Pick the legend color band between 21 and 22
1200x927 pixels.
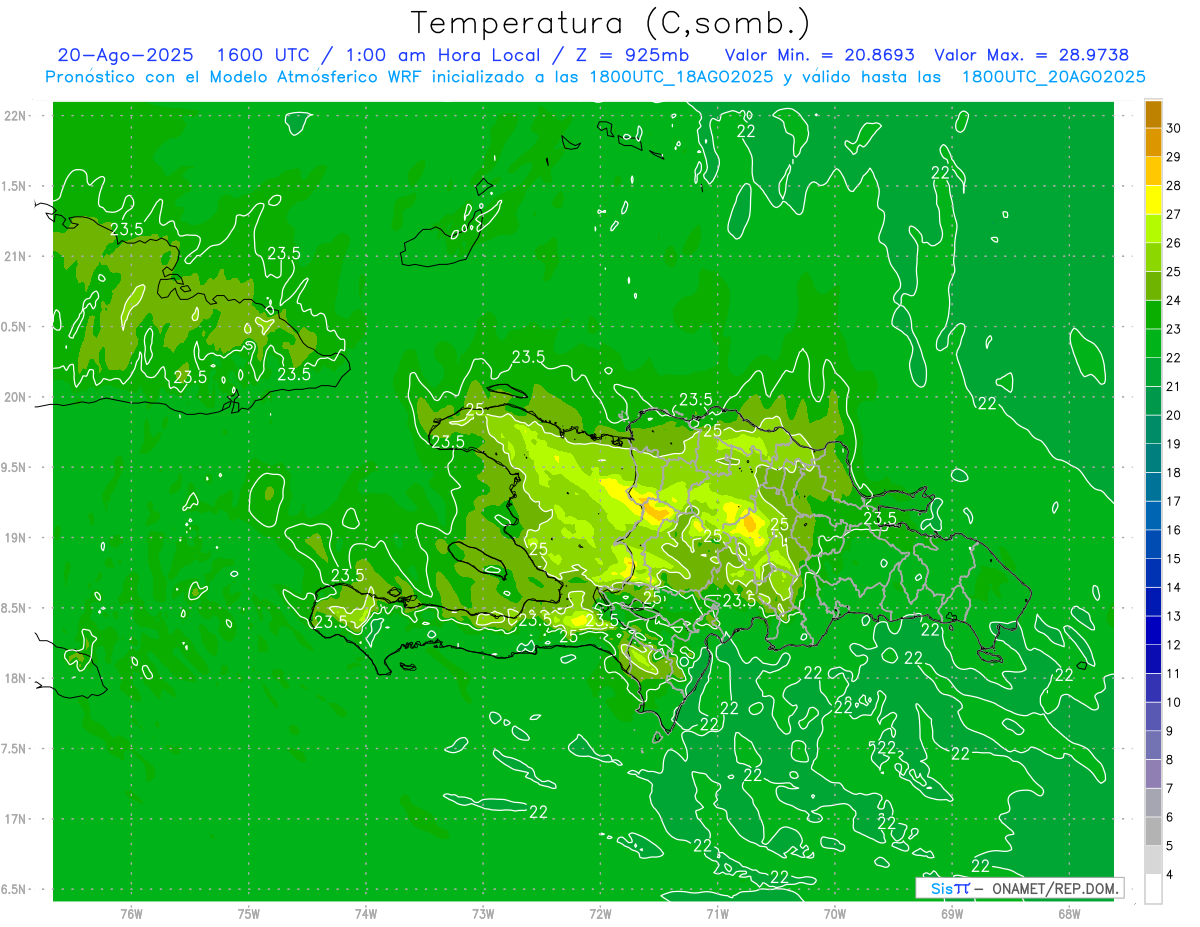[1153, 372]
